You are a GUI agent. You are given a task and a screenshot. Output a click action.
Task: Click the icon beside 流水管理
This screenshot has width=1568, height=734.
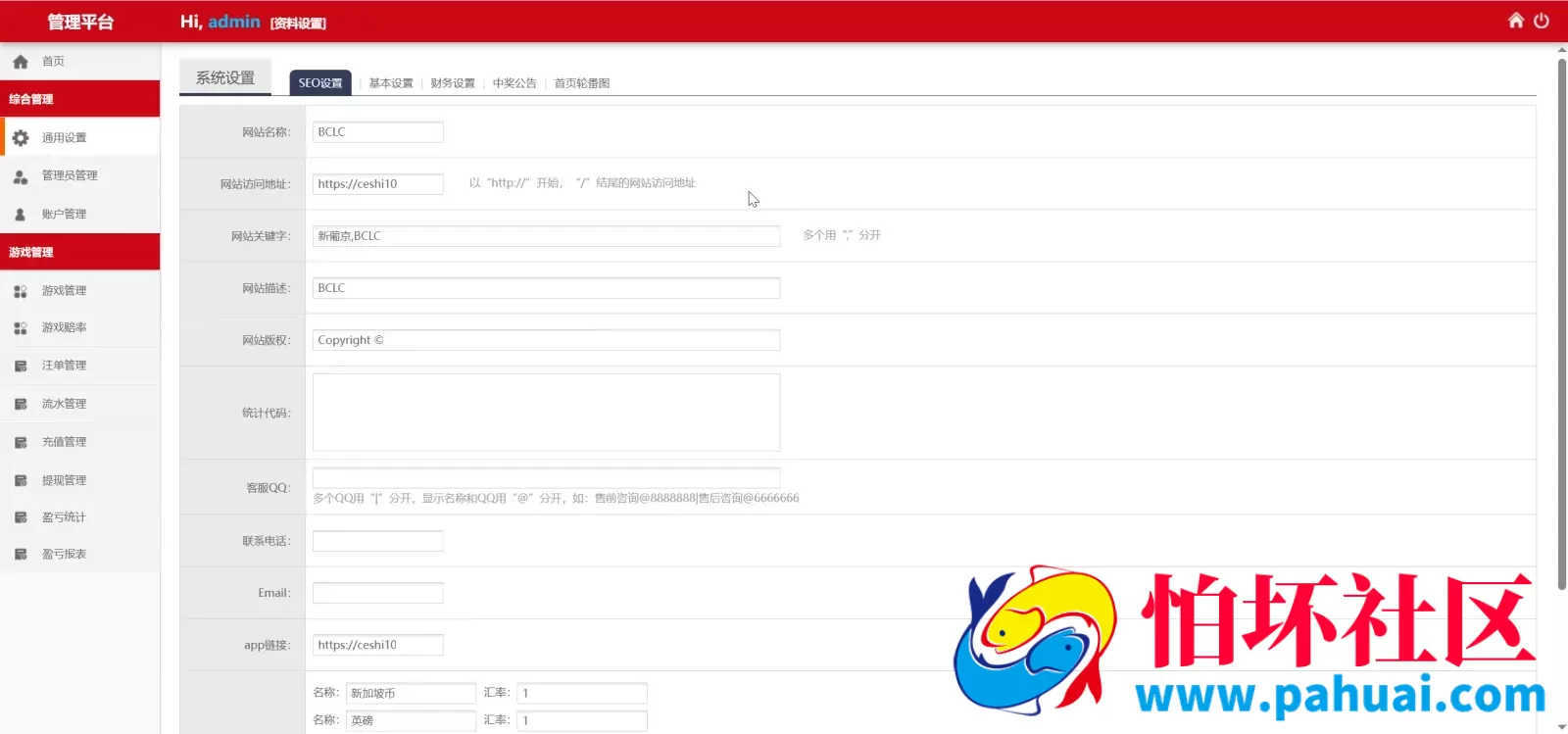pos(21,404)
